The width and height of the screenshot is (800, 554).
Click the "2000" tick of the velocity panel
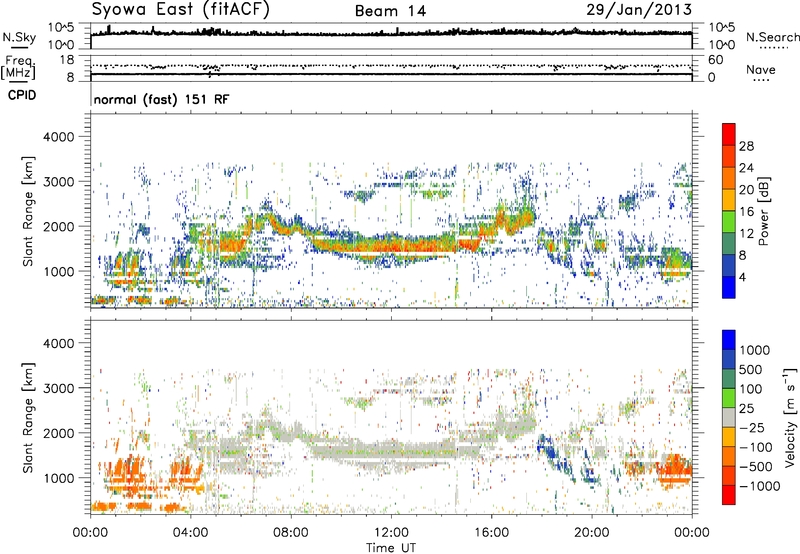coord(59,433)
